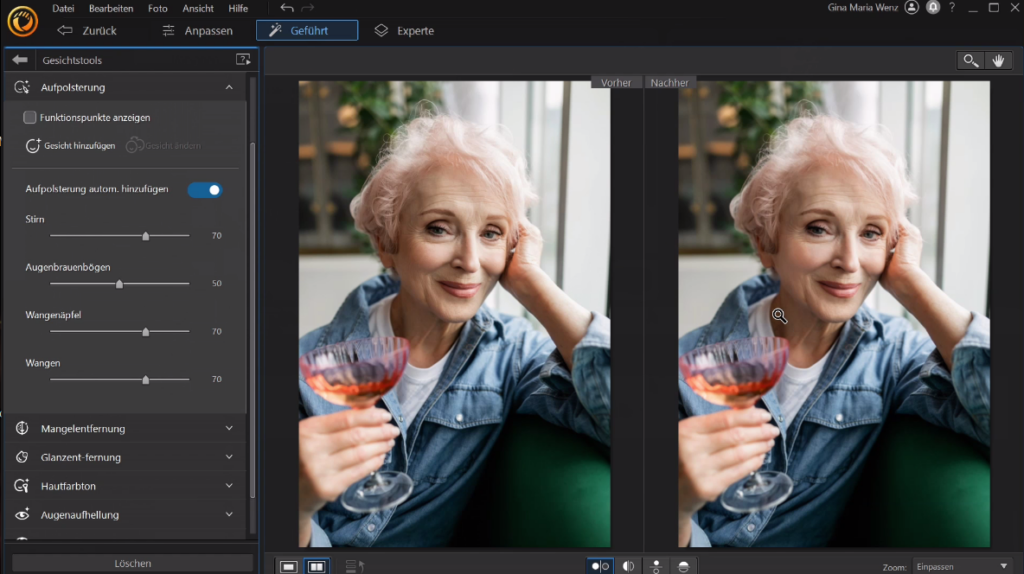This screenshot has width=1024, height=574.
Task: Click Gesicht hinzufügen button
Action: pyautogui.click(x=70, y=146)
